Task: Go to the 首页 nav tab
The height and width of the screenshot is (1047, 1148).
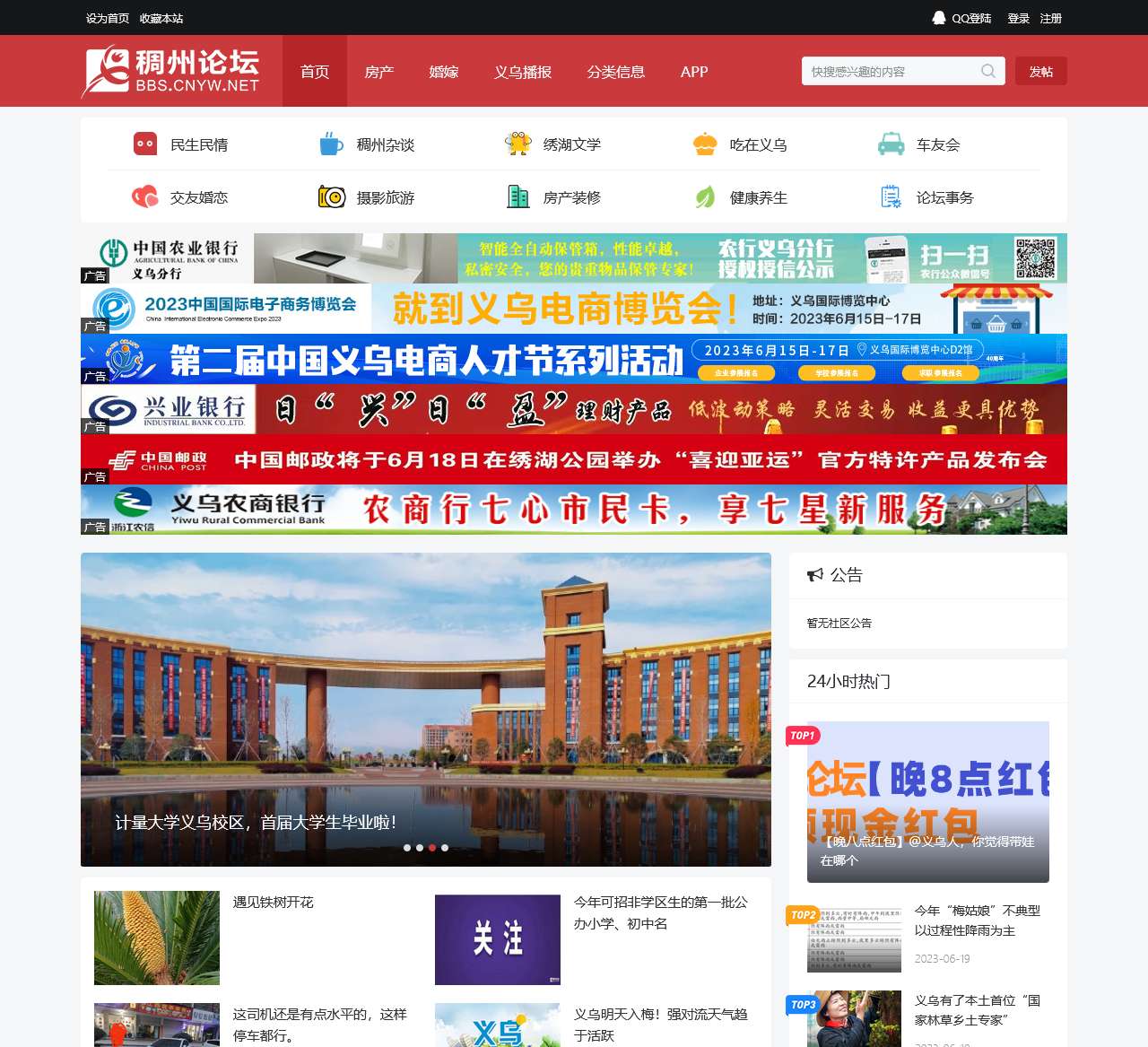Action: [315, 71]
